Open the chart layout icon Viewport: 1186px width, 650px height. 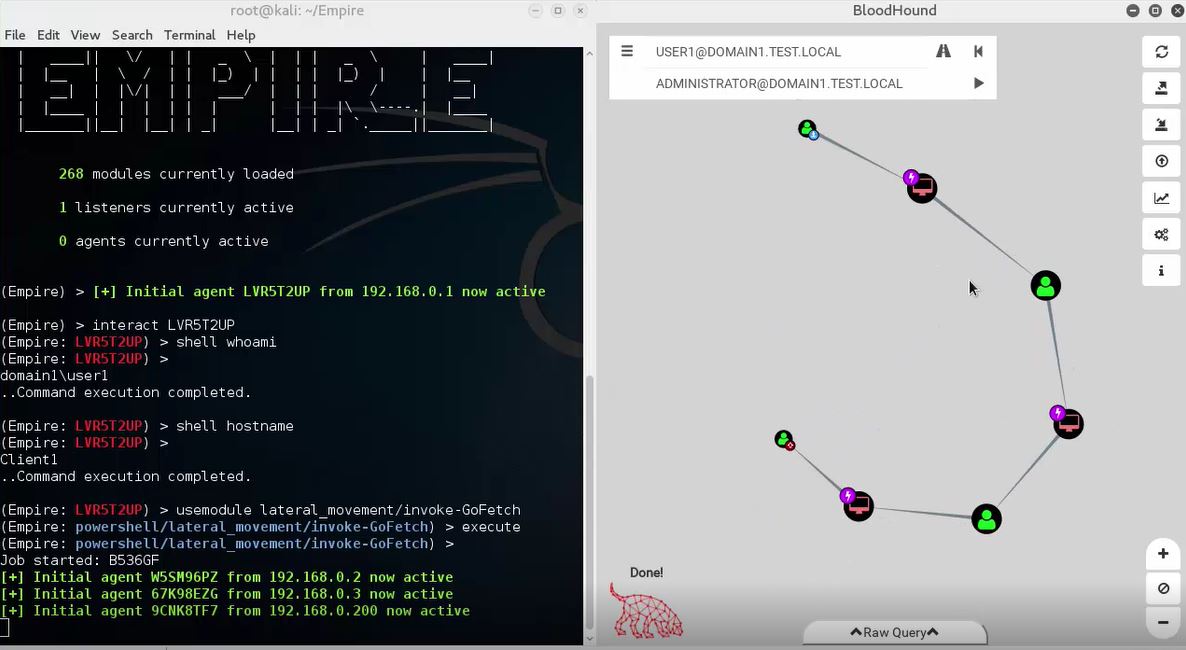coord(1161,198)
